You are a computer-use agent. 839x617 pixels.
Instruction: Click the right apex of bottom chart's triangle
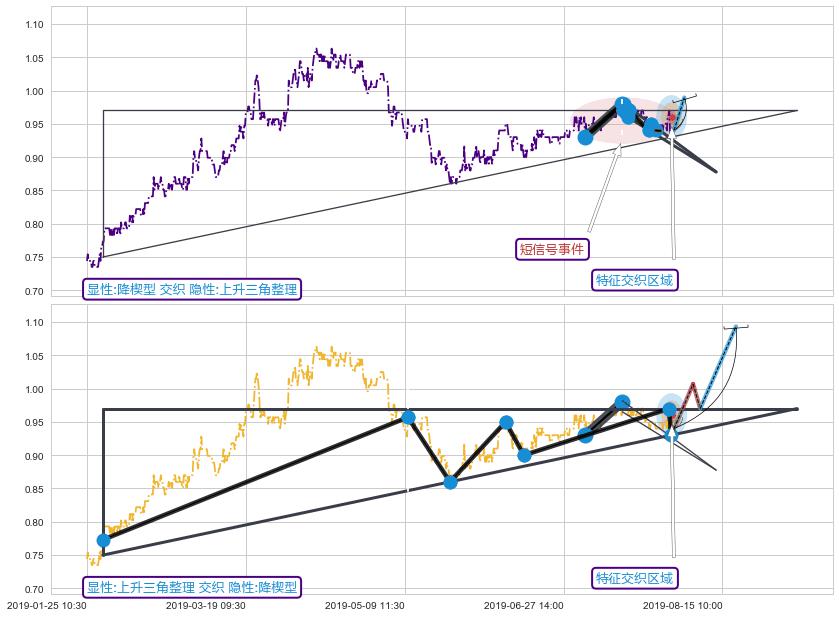pyautogui.click(x=796, y=408)
